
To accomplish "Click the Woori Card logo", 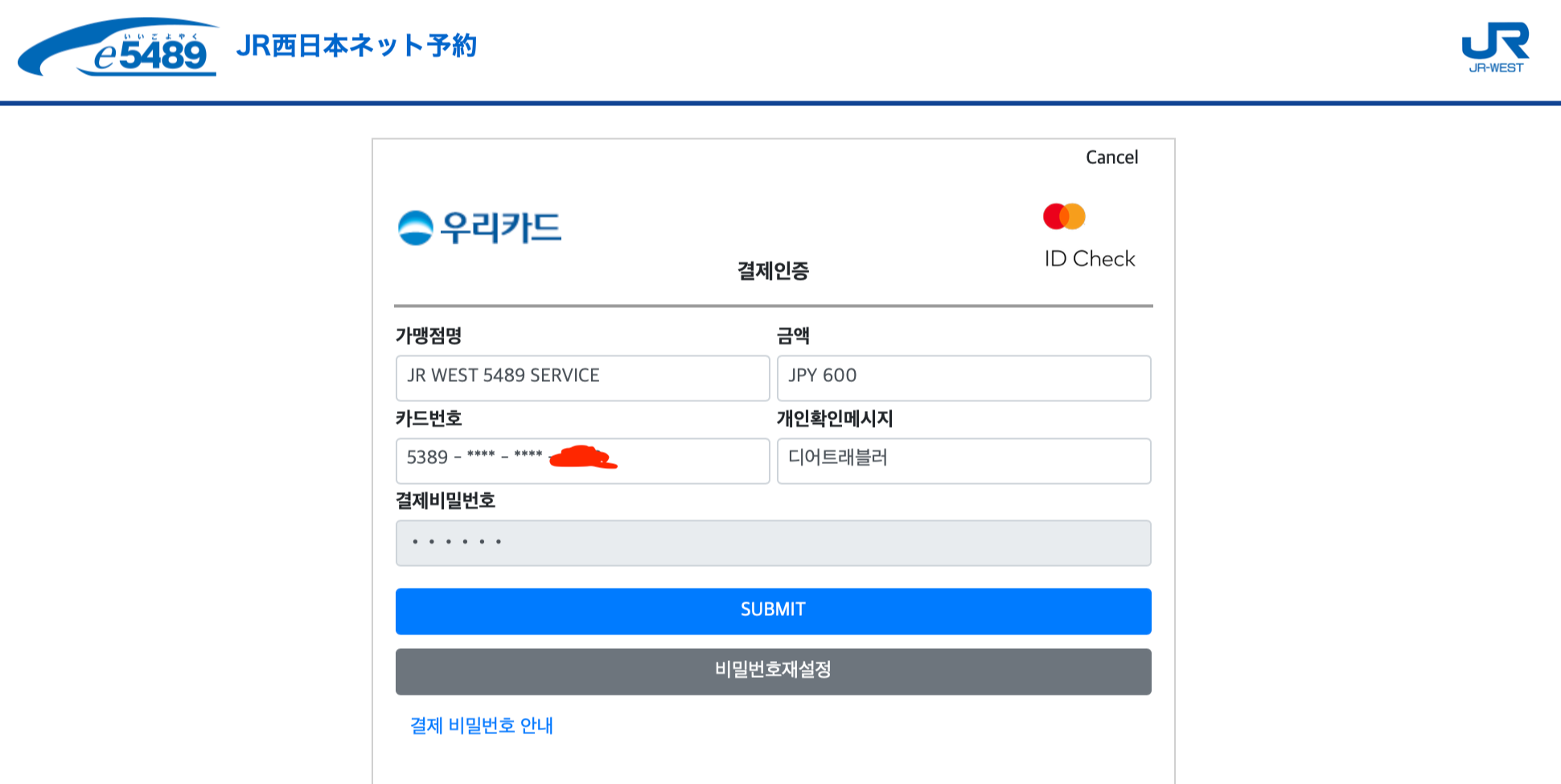I will (479, 228).
